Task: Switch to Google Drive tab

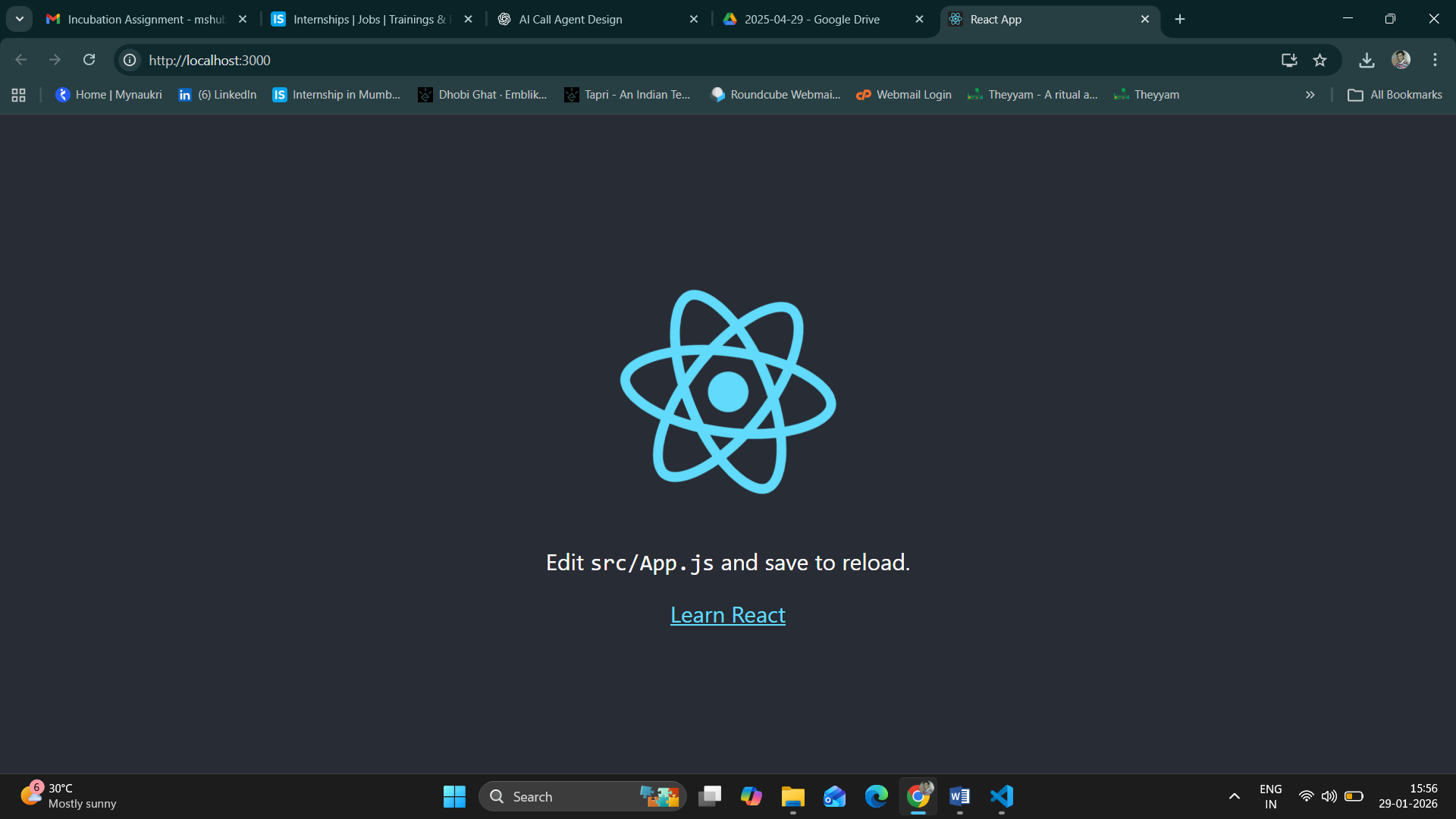Action: 811,19
